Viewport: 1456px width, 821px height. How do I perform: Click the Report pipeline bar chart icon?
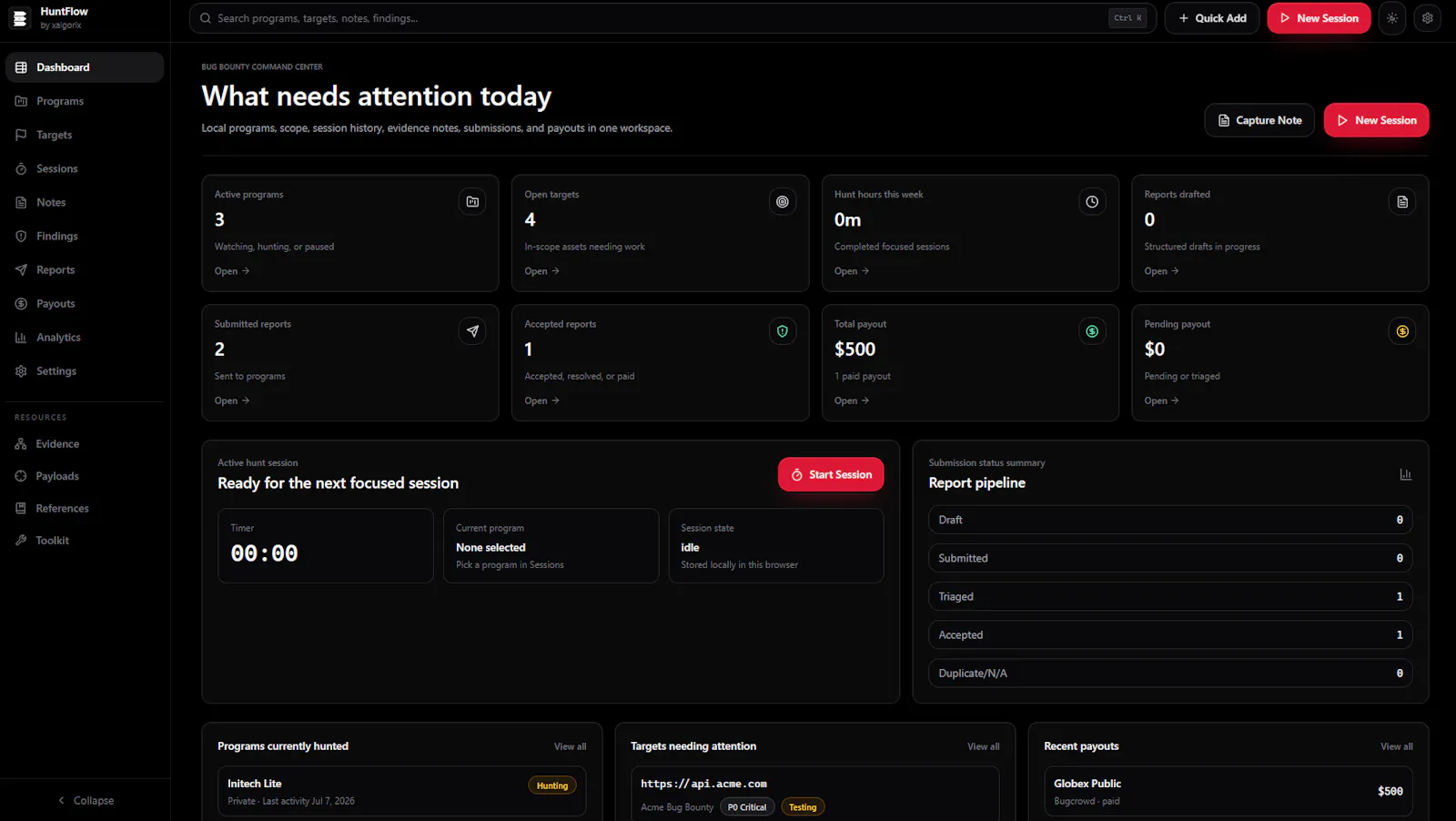(1405, 474)
